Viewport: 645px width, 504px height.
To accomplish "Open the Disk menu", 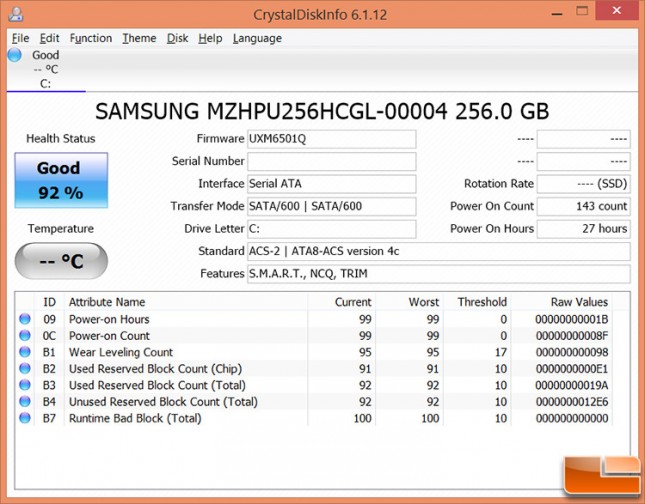I will (x=177, y=38).
